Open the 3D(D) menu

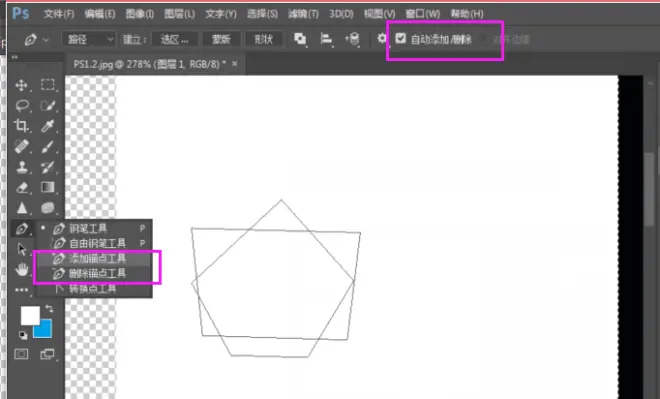(x=341, y=14)
